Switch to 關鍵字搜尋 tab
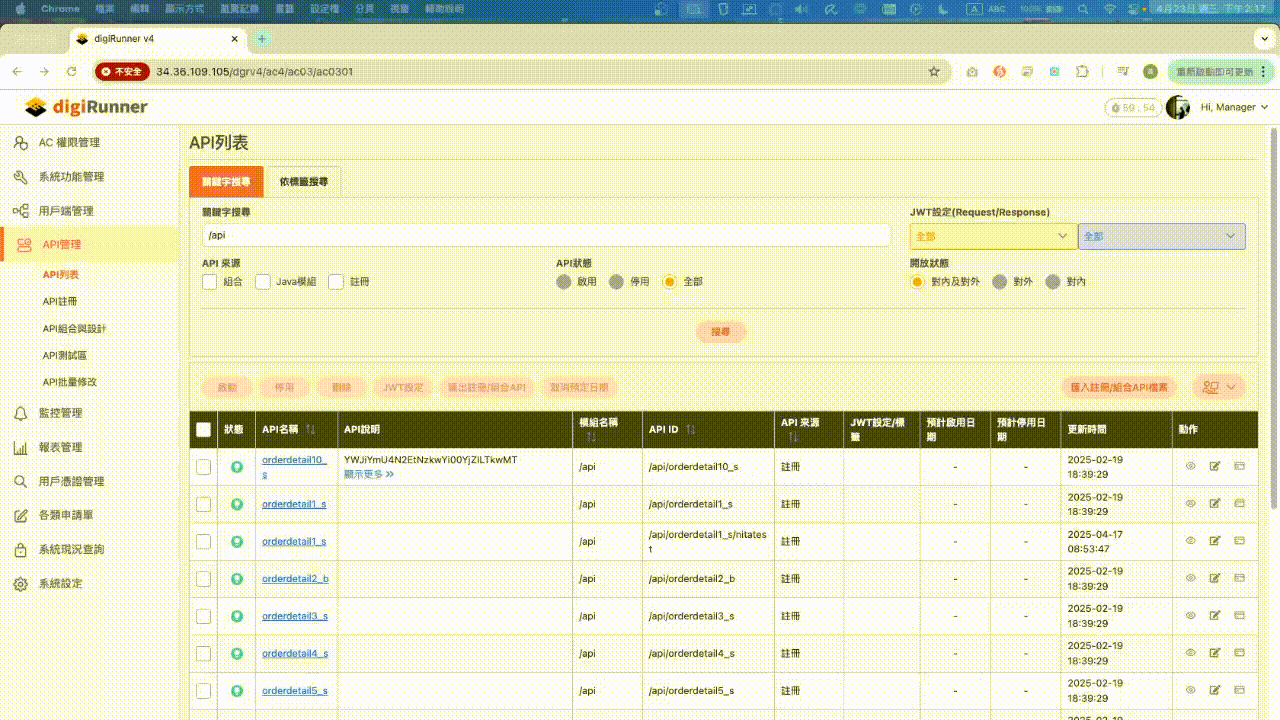The image size is (1280, 720). tap(227, 182)
